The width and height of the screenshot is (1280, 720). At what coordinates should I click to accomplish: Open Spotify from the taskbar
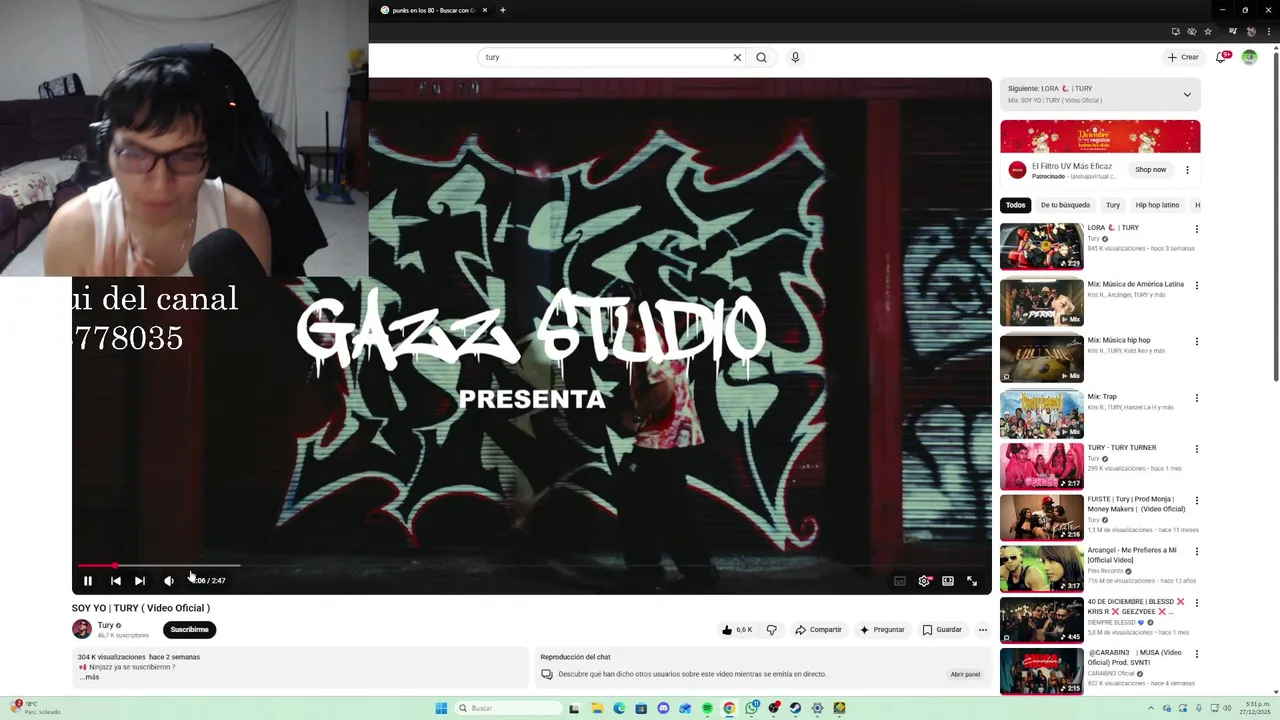[707, 708]
